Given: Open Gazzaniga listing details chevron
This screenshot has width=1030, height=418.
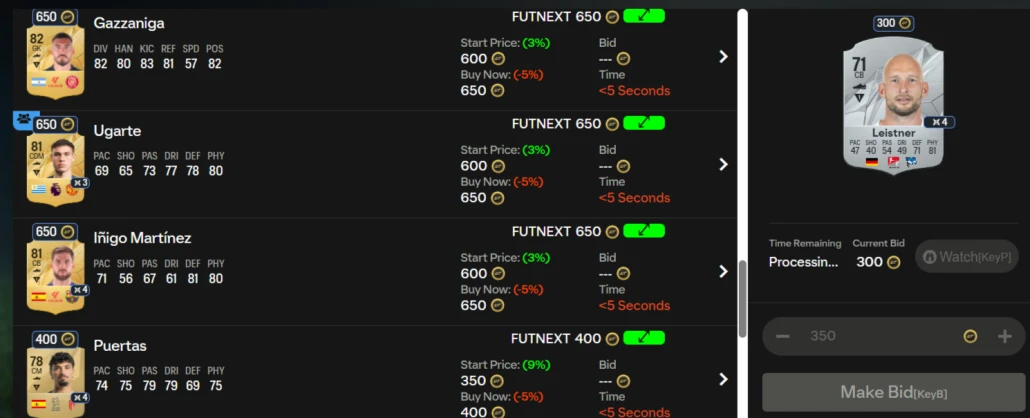Looking at the screenshot, I should (x=723, y=57).
